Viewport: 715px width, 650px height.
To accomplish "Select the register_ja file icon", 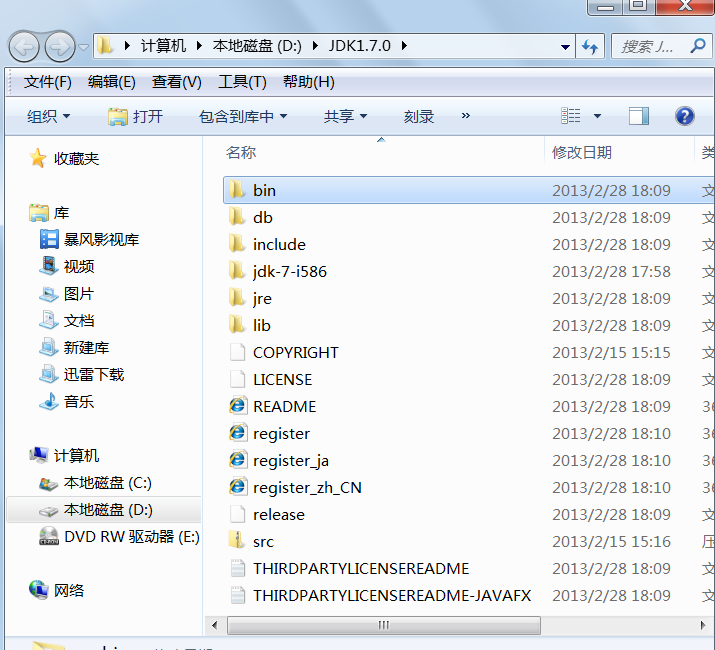I will point(238,460).
